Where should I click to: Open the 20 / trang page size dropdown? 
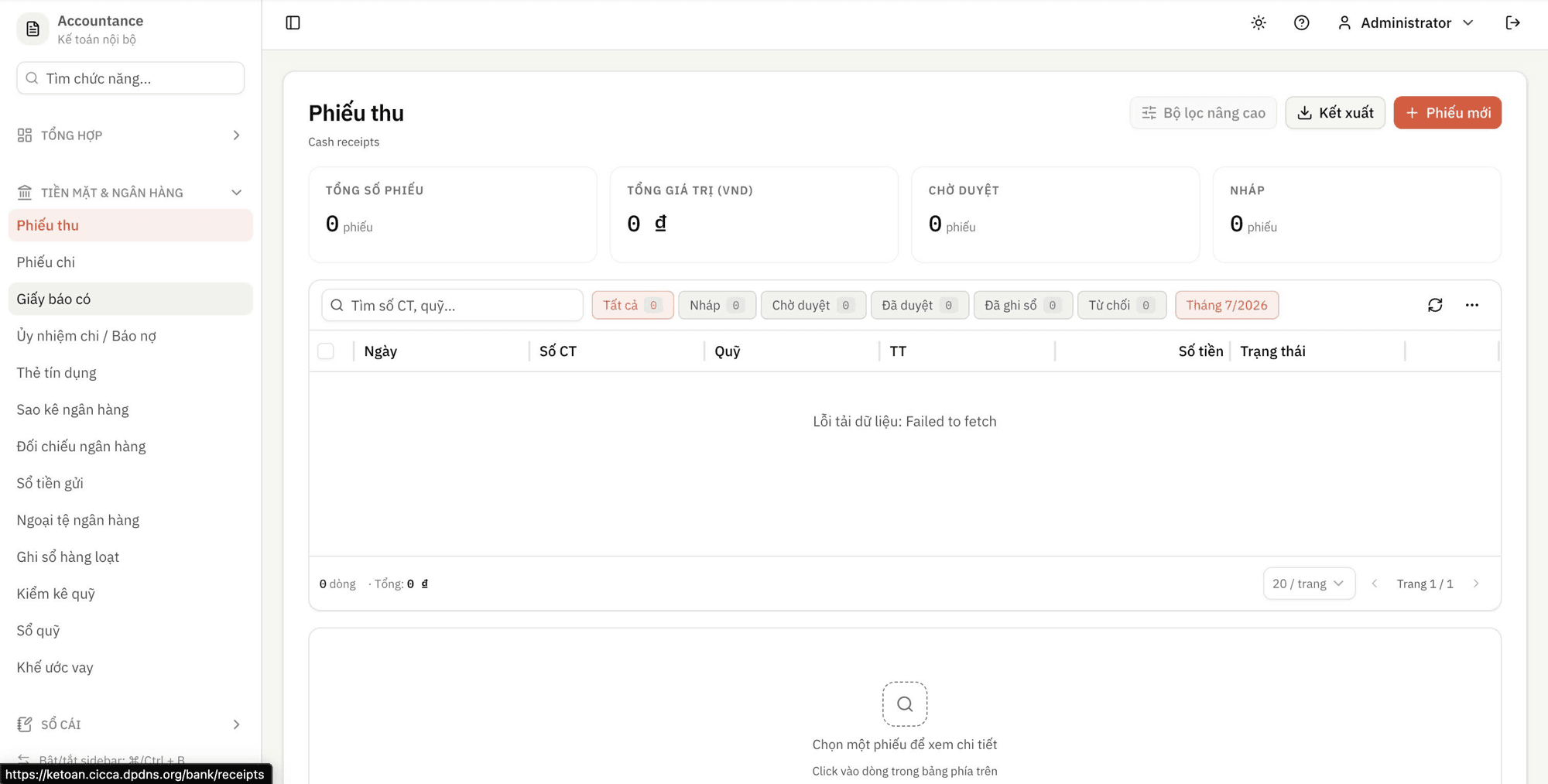(x=1309, y=584)
